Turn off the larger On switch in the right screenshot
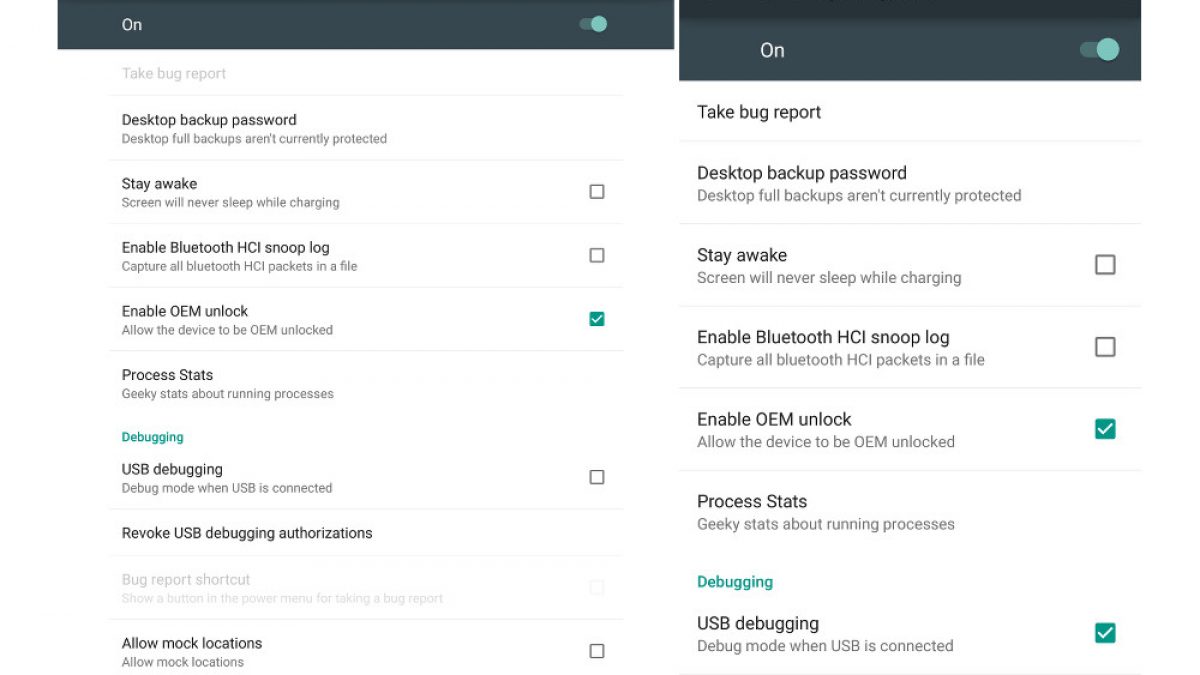Image resolution: width=1200 pixels, height=675 pixels. pos(1100,50)
